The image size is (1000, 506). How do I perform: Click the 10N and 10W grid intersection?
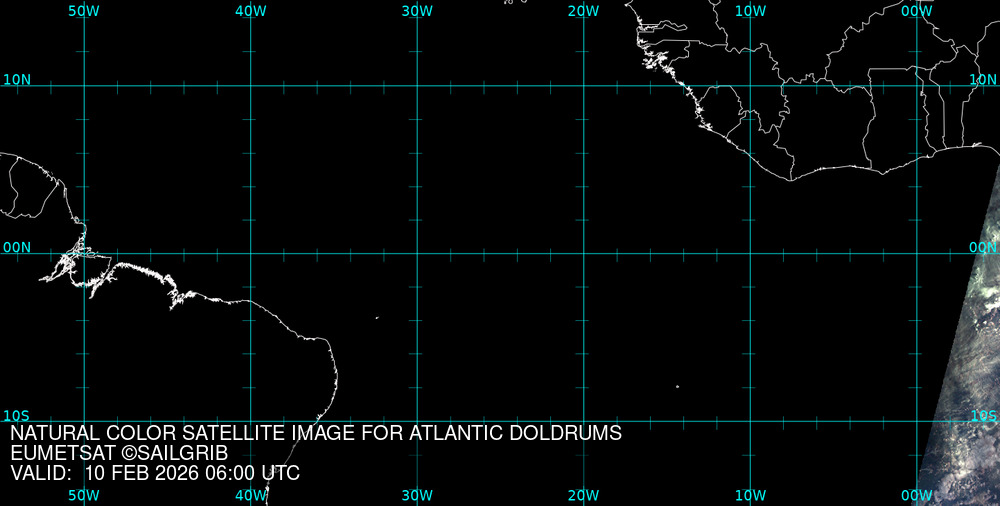[750, 86]
